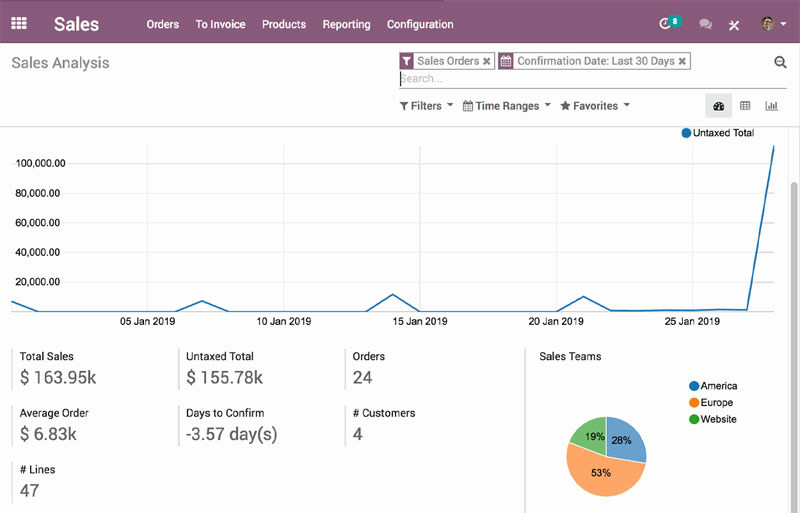Image resolution: width=800 pixels, height=513 pixels.
Task: Expand the Filters dropdown
Action: [426, 106]
